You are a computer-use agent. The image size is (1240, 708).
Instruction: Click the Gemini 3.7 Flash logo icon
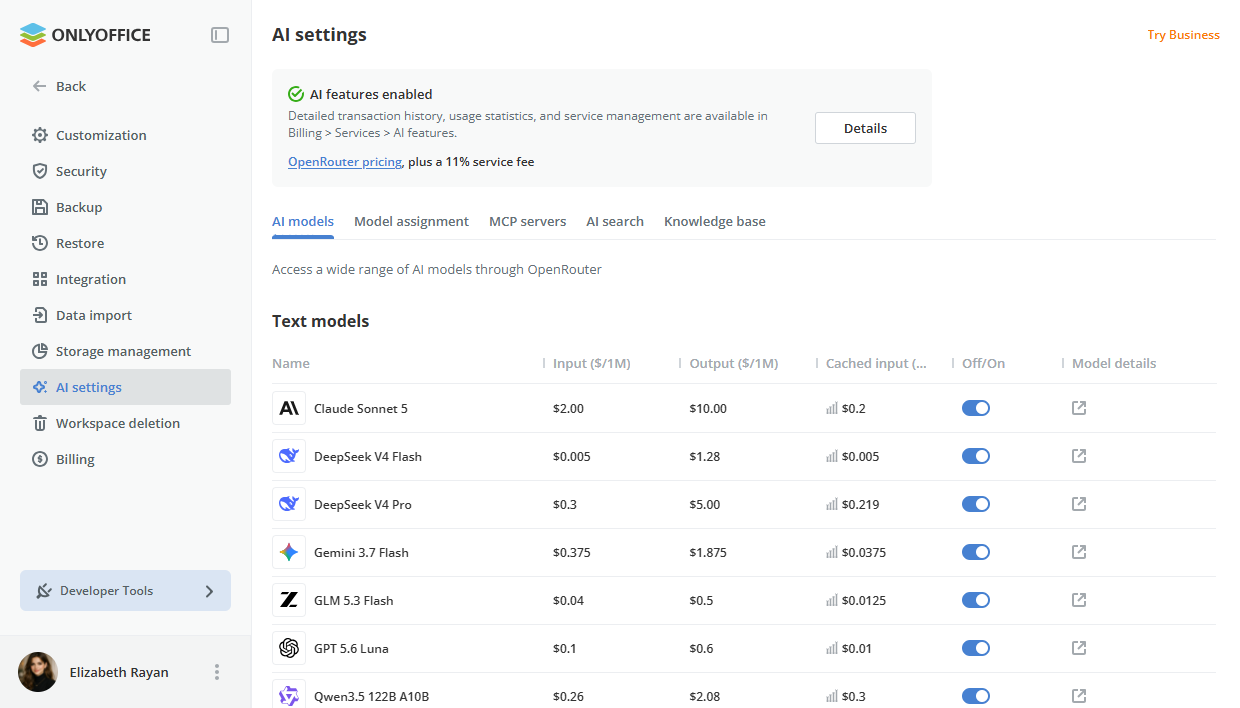click(x=289, y=552)
